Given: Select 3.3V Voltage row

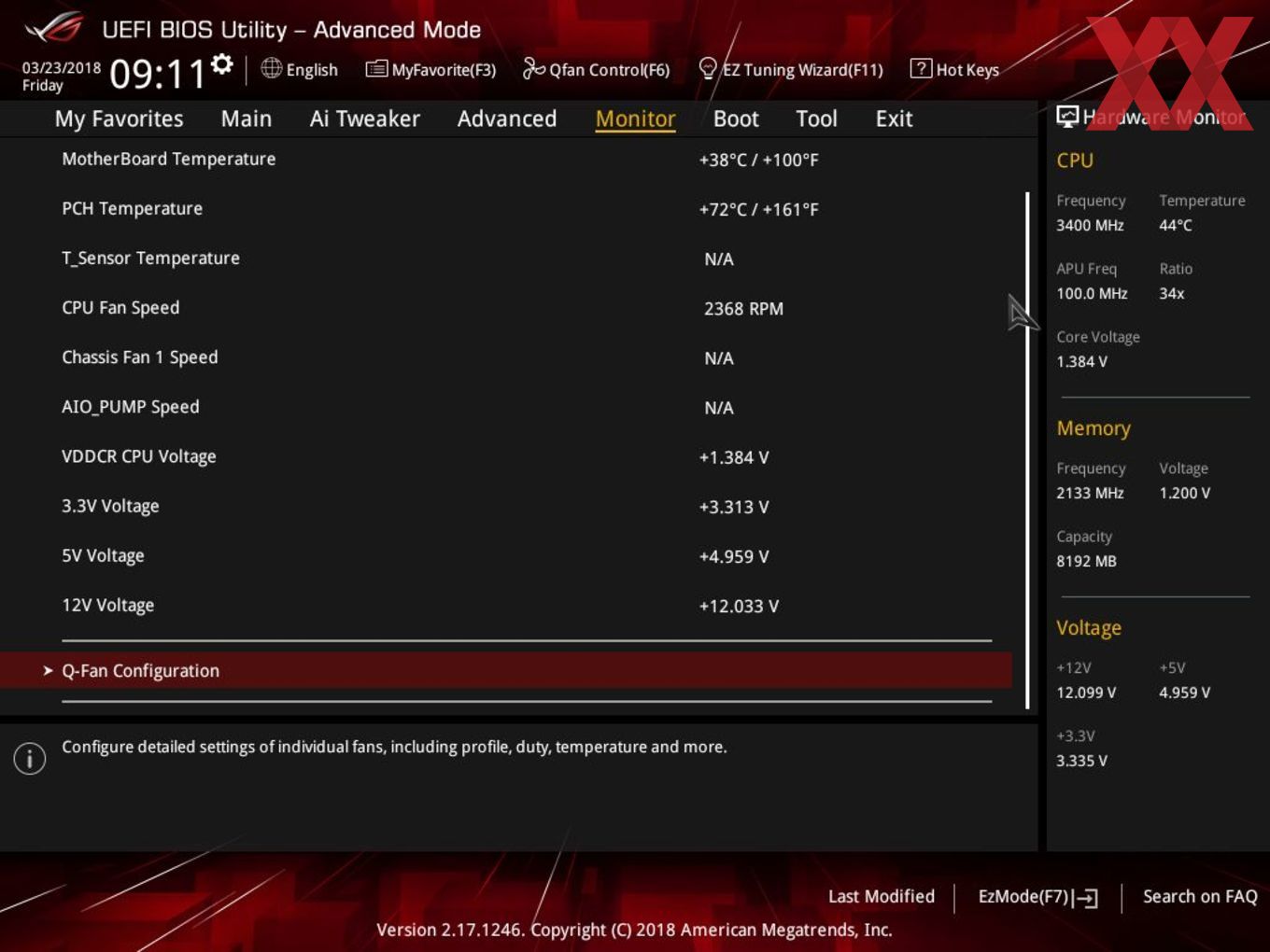Looking at the screenshot, I should (505, 506).
